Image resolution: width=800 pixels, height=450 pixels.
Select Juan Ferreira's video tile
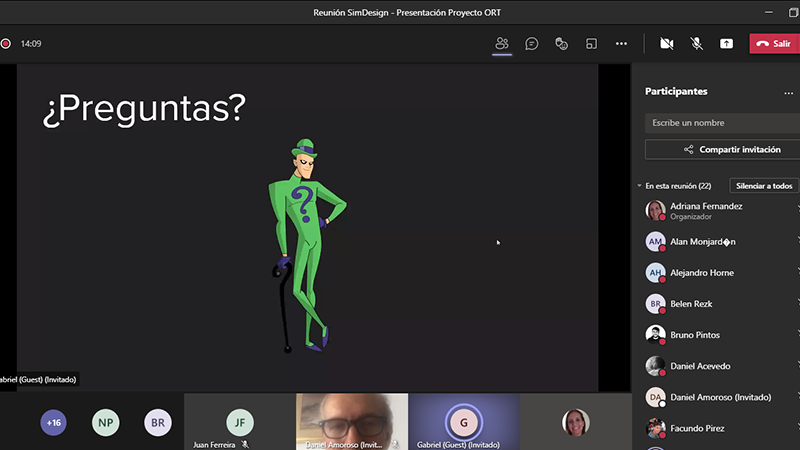(x=240, y=421)
